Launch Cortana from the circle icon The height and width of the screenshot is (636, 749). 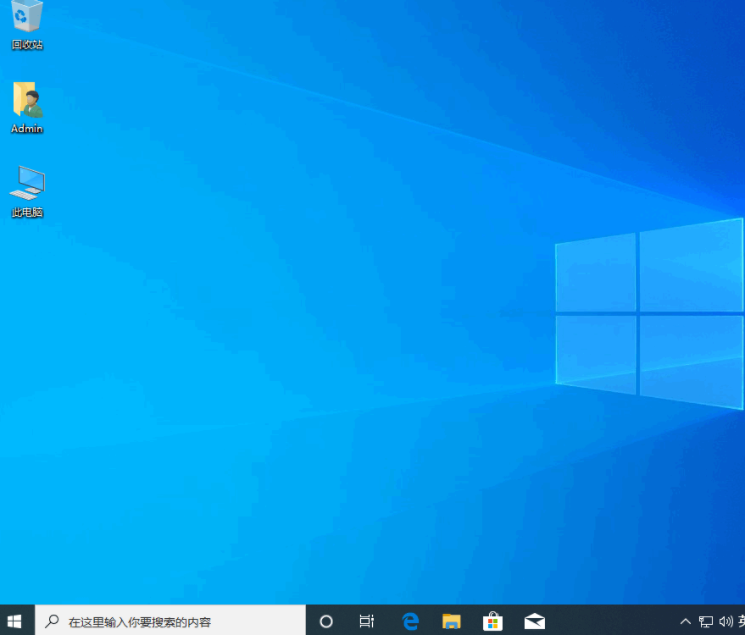(326, 621)
